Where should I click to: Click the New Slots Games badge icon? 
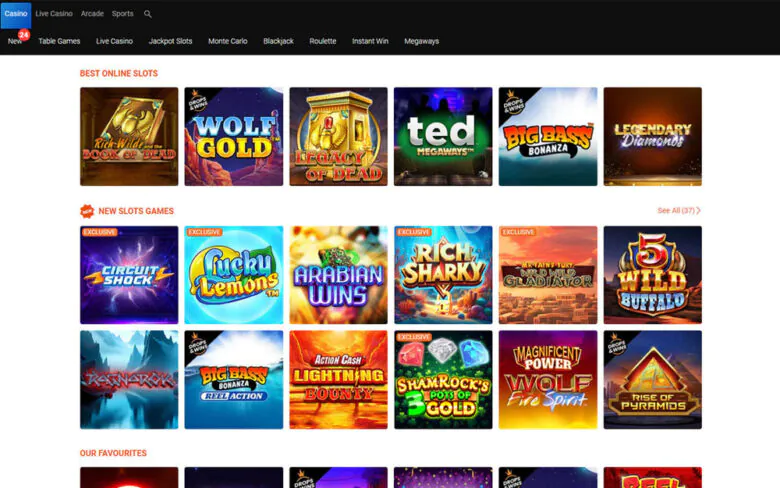(87, 211)
